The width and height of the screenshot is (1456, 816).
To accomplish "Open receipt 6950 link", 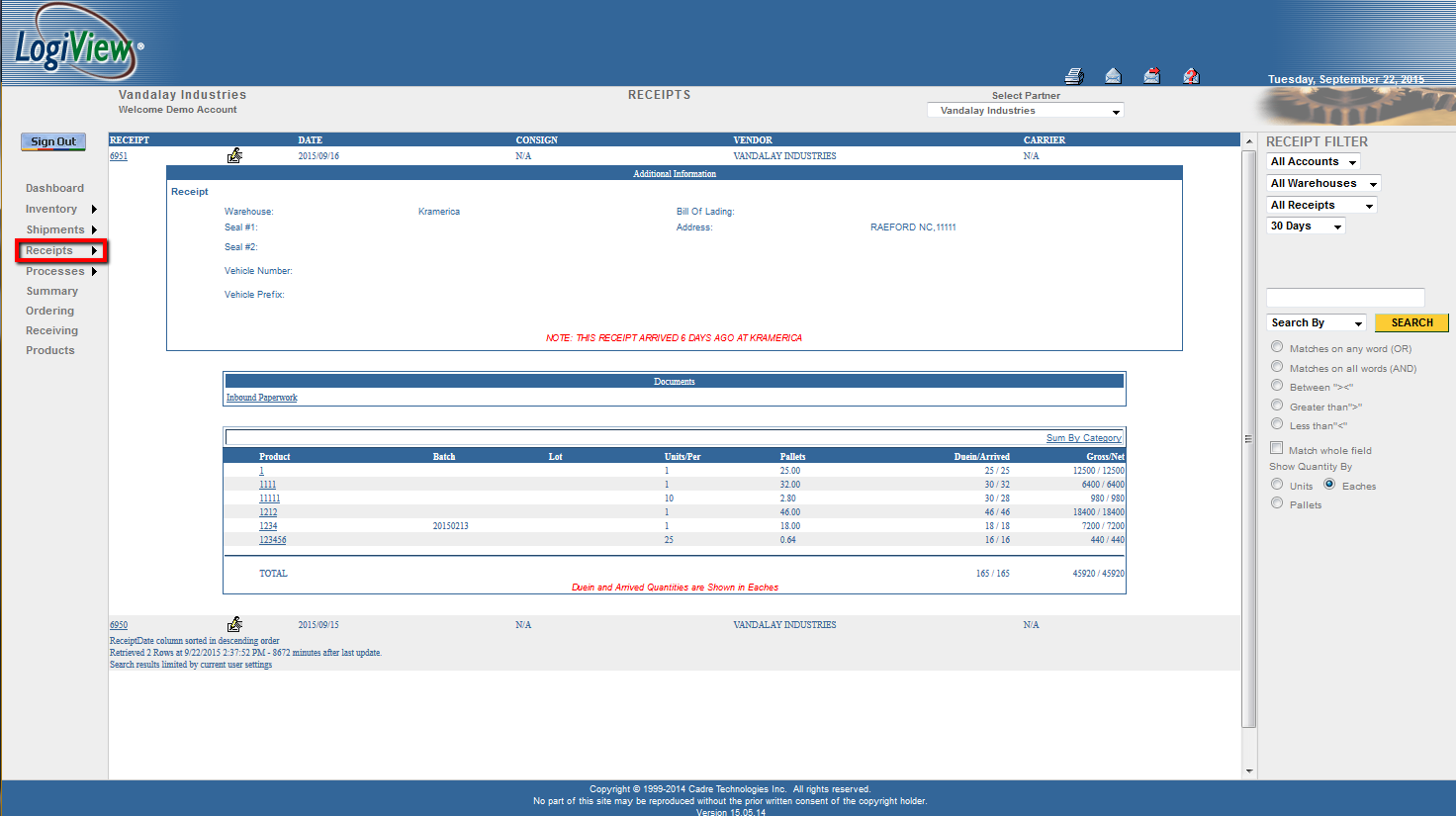I will click(x=119, y=625).
